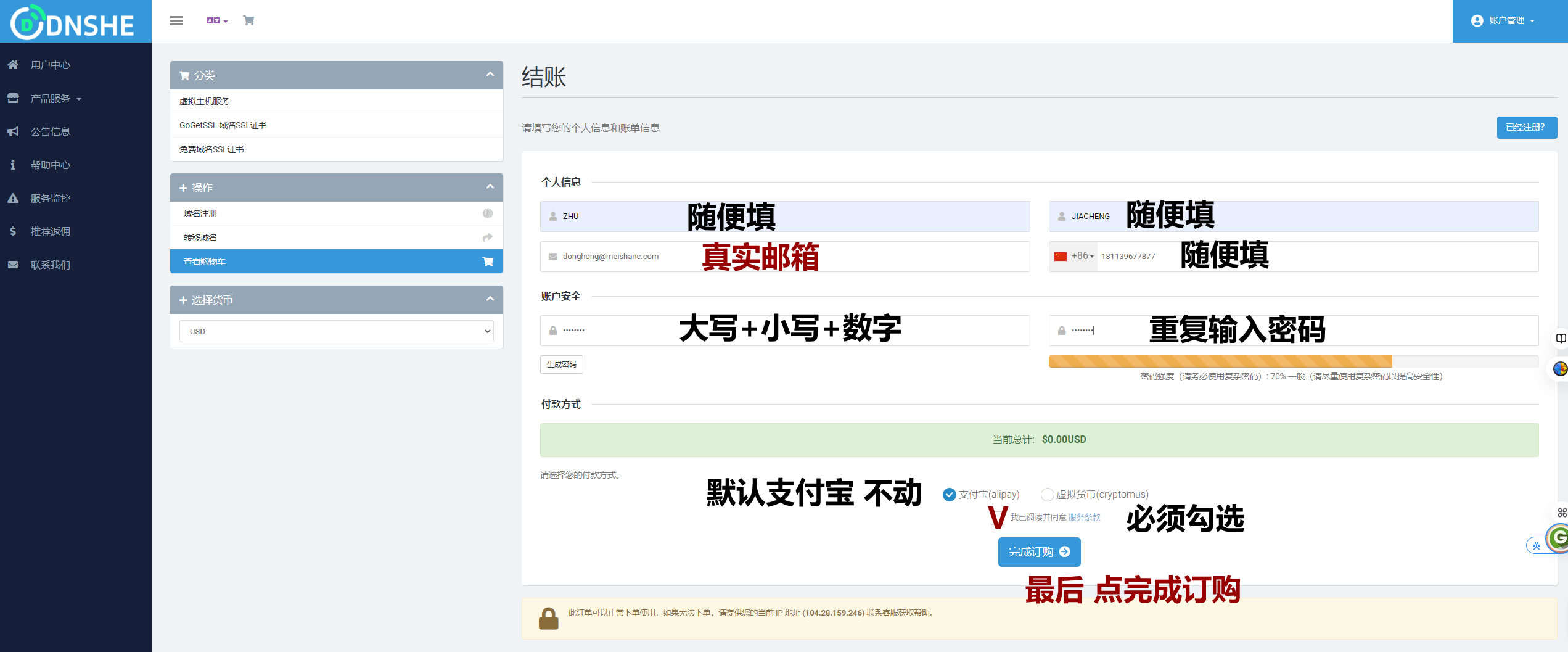Viewport: 1568px width, 652px height.
Task: Click the four-squares icon on right edge
Action: (1562, 513)
